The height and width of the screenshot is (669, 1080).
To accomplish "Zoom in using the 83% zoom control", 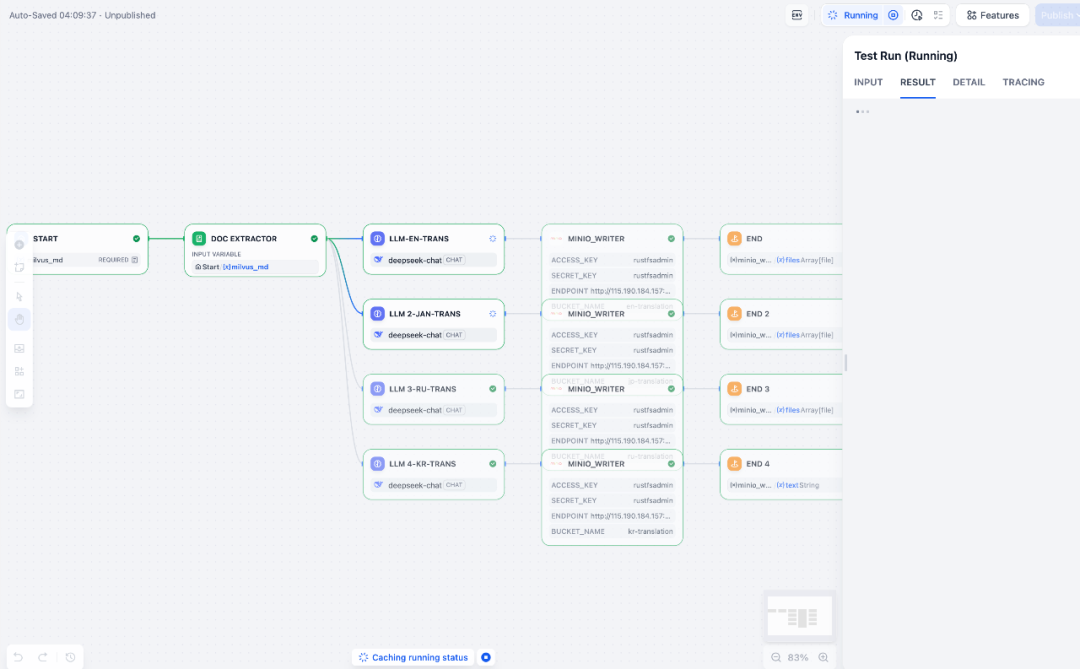I will tap(823, 657).
